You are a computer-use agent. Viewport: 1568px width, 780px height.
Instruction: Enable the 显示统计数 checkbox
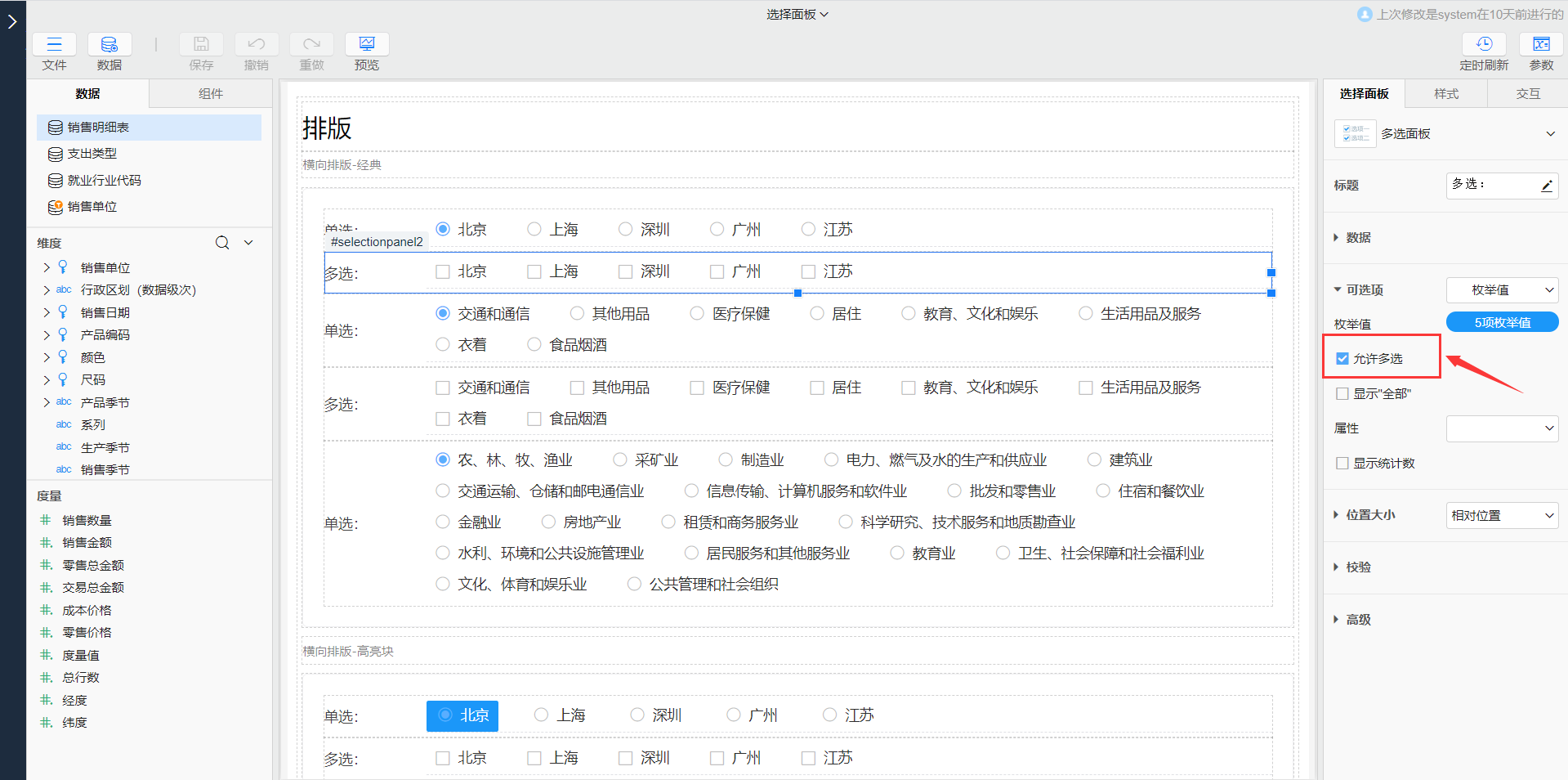click(x=1342, y=464)
